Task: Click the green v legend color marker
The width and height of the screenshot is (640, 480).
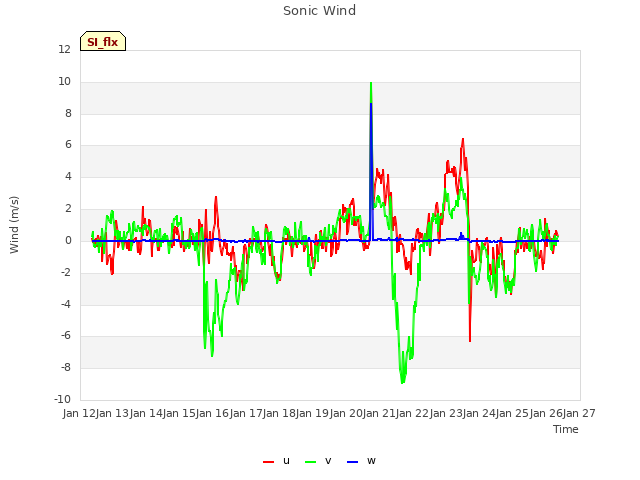Action: [310, 462]
